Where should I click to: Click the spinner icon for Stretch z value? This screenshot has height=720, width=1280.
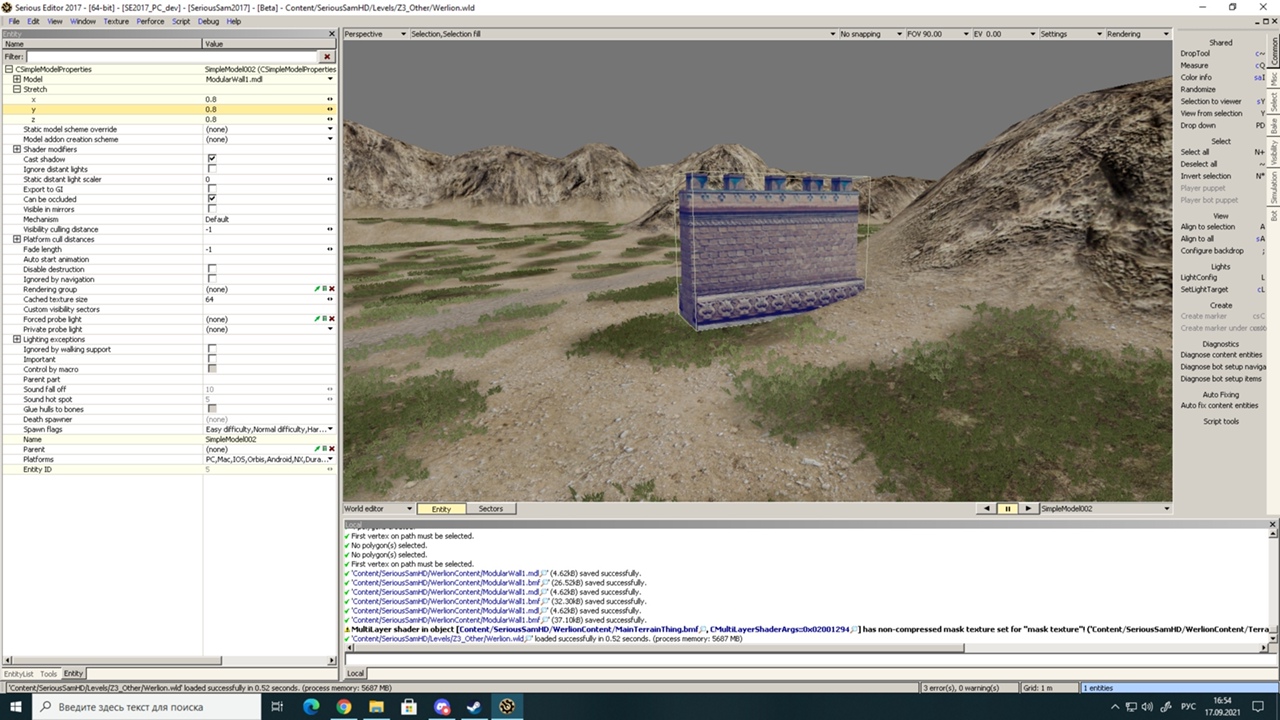(330, 119)
